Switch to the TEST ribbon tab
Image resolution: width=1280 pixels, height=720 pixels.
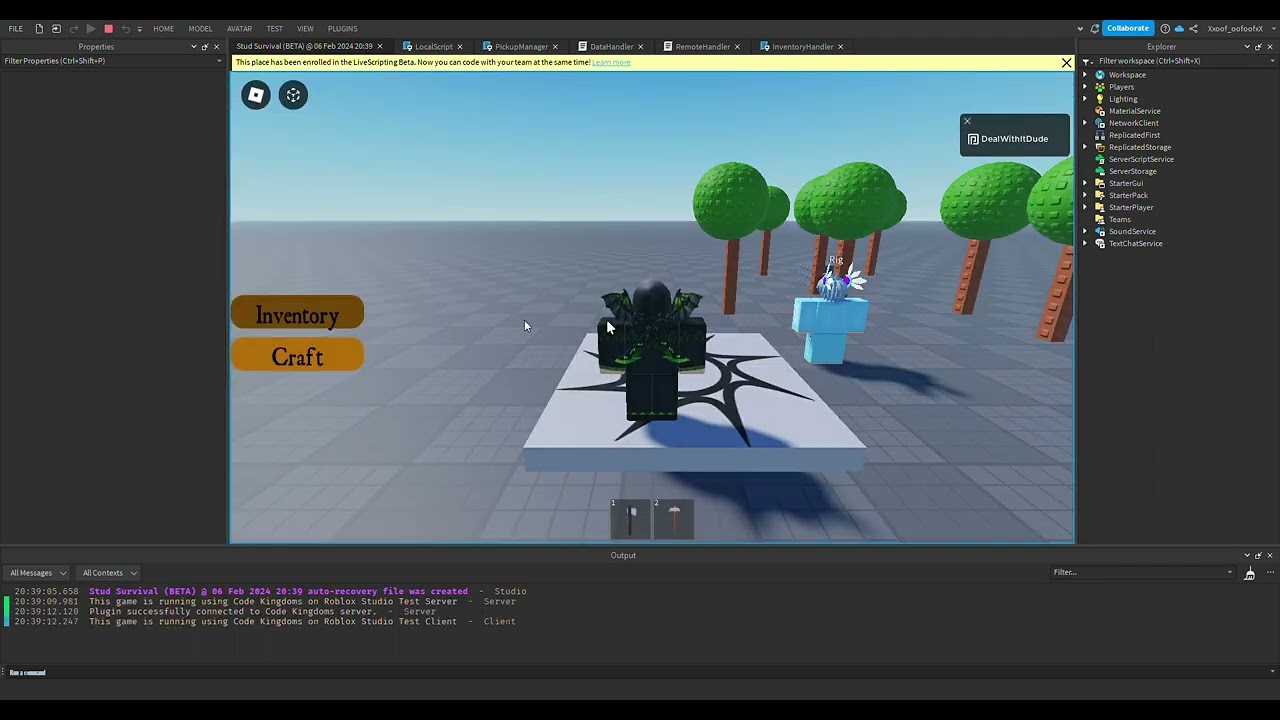[274, 28]
